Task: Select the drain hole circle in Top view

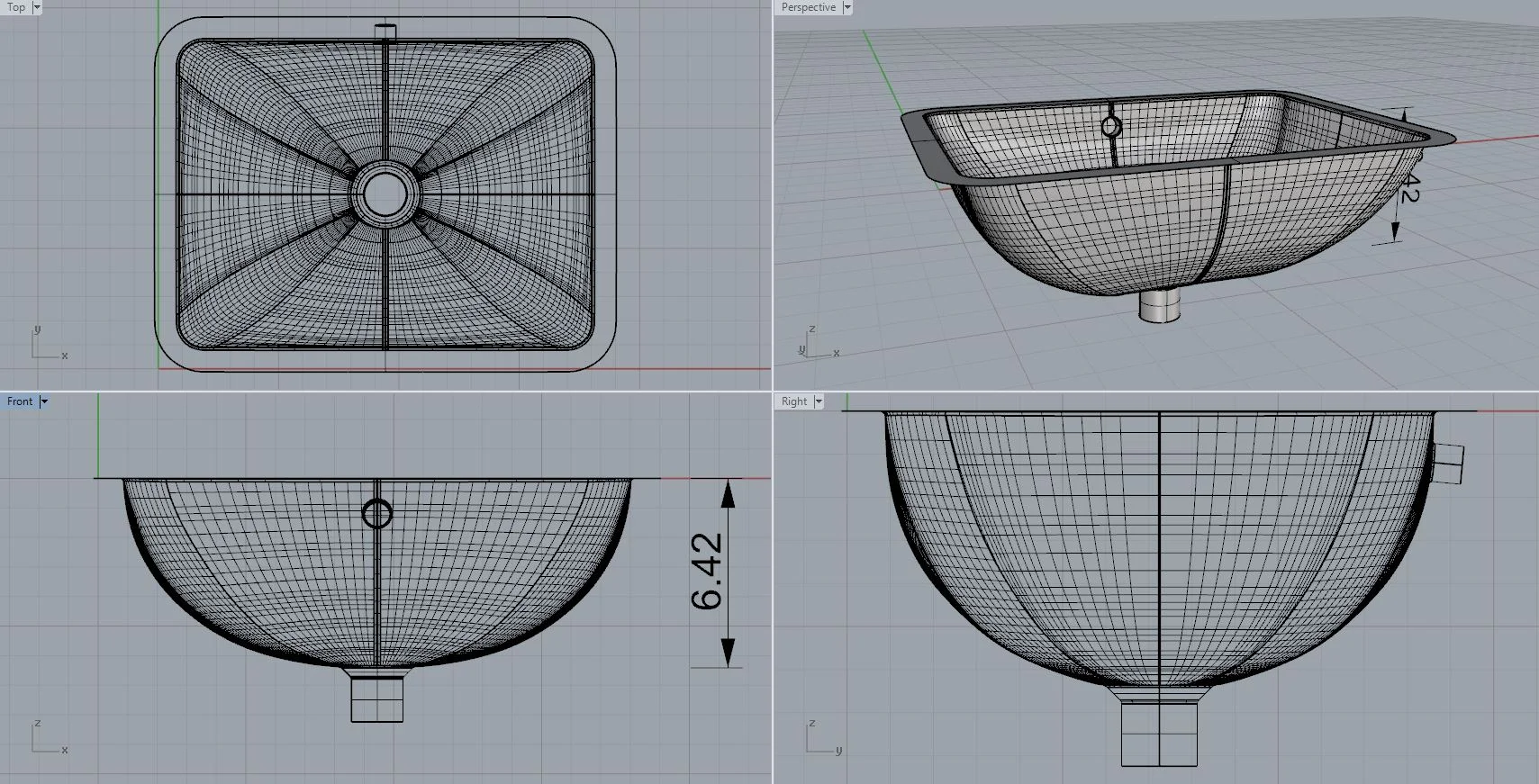Action: click(x=385, y=194)
